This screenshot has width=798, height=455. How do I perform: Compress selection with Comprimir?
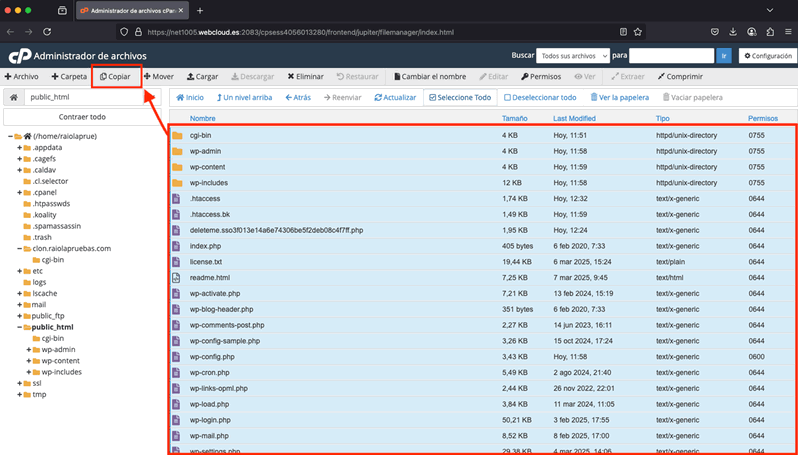click(x=680, y=77)
